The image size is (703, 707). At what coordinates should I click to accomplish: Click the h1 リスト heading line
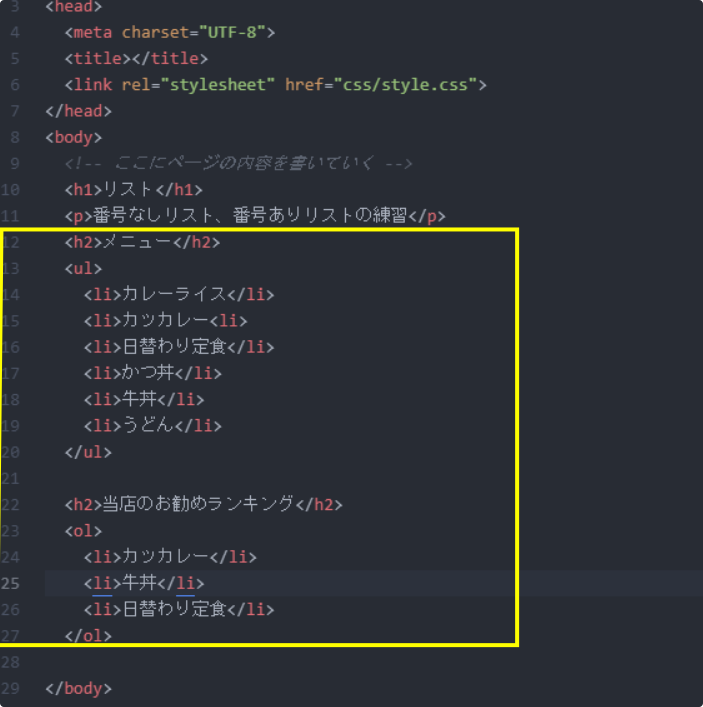pyautogui.click(x=133, y=189)
